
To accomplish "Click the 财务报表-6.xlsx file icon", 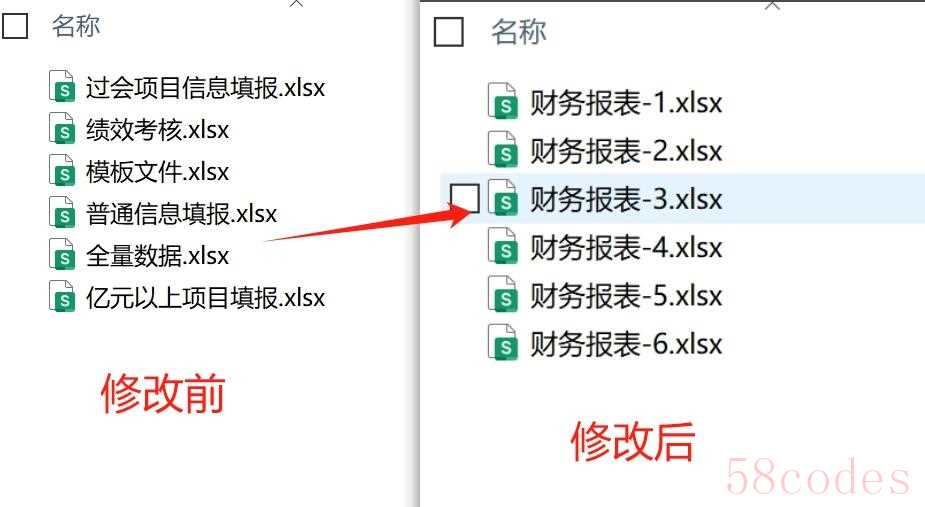I will coord(503,342).
